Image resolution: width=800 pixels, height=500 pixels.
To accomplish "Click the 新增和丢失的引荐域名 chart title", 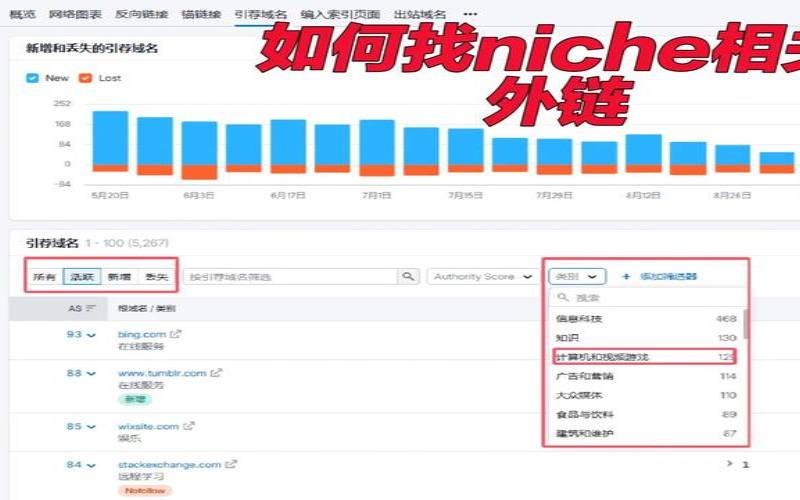I will (92, 48).
